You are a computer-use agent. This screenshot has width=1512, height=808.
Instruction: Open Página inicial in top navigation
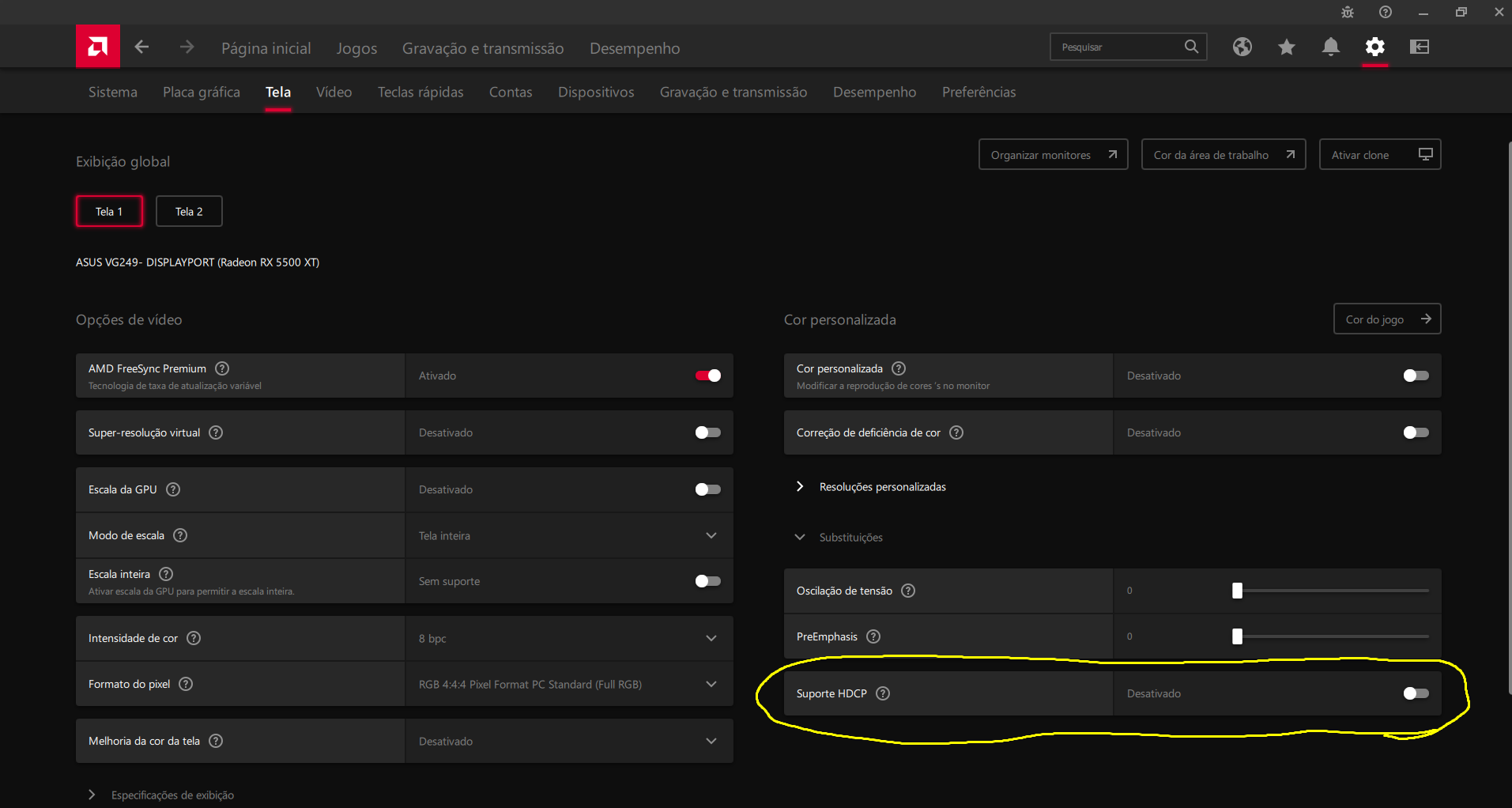(266, 48)
